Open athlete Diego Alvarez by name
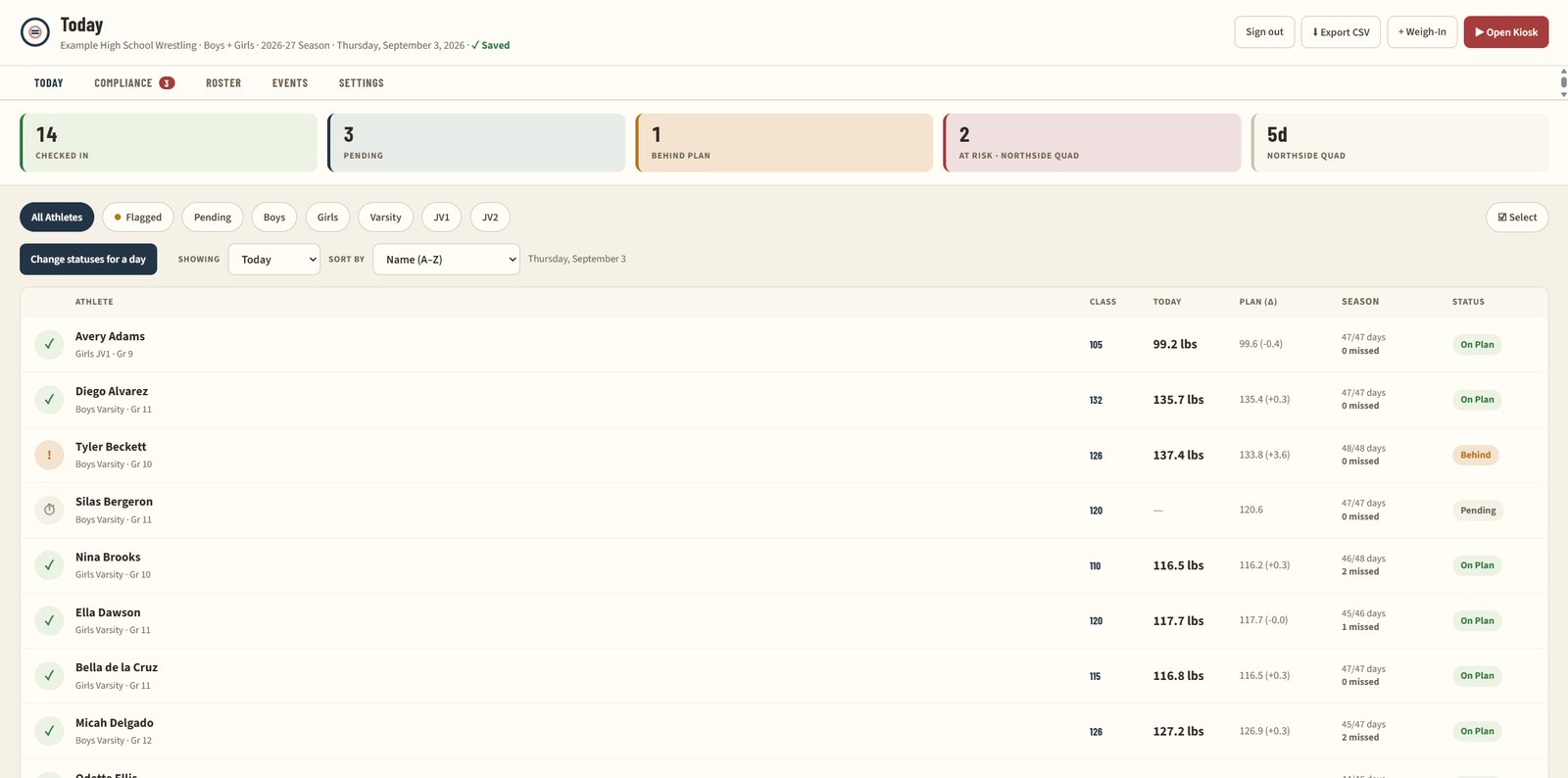This screenshot has height=778, width=1568. (112, 391)
